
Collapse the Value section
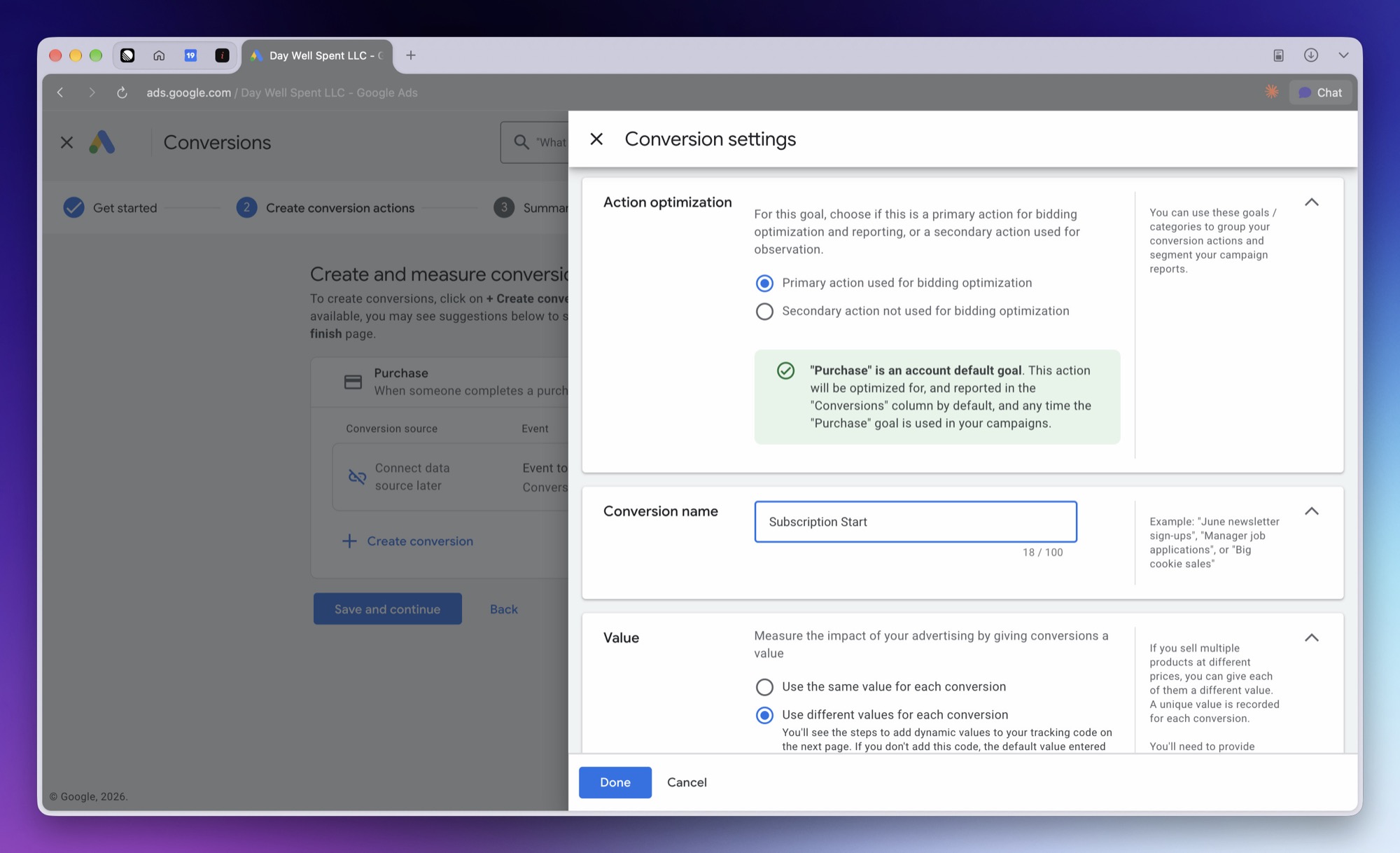pos(1312,638)
